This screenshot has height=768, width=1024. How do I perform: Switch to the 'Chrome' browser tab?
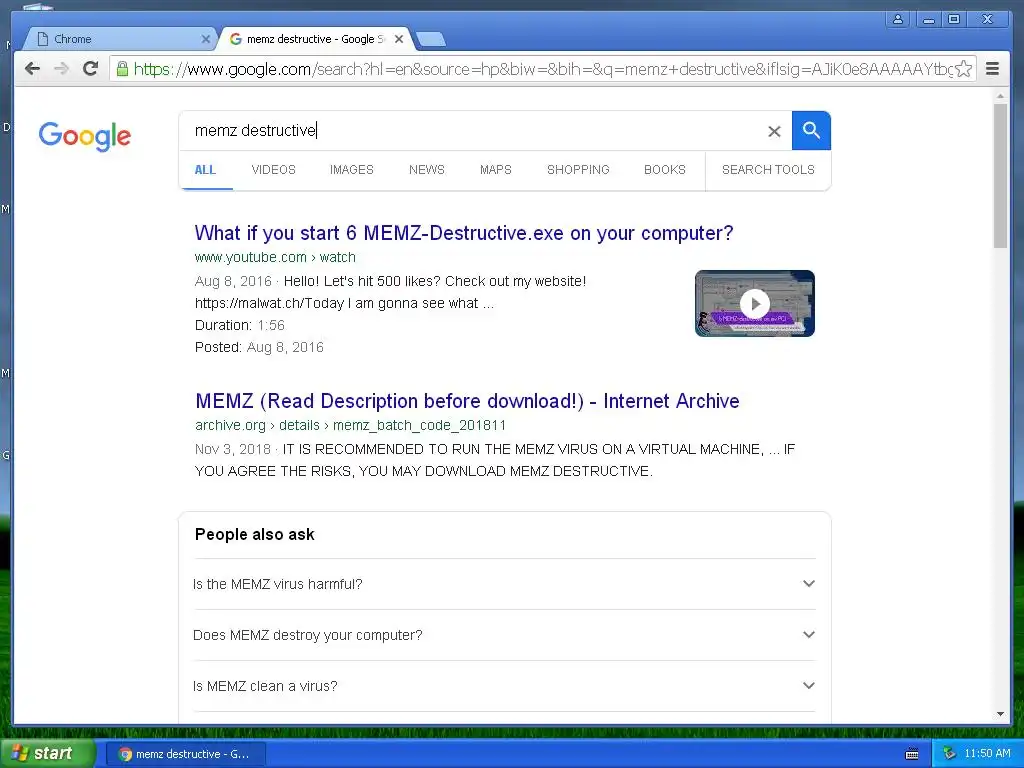(x=120, y=39)
